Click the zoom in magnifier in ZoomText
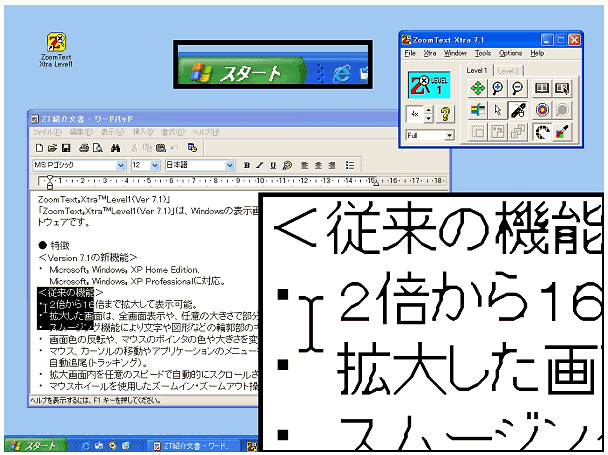 pos(497,88)
